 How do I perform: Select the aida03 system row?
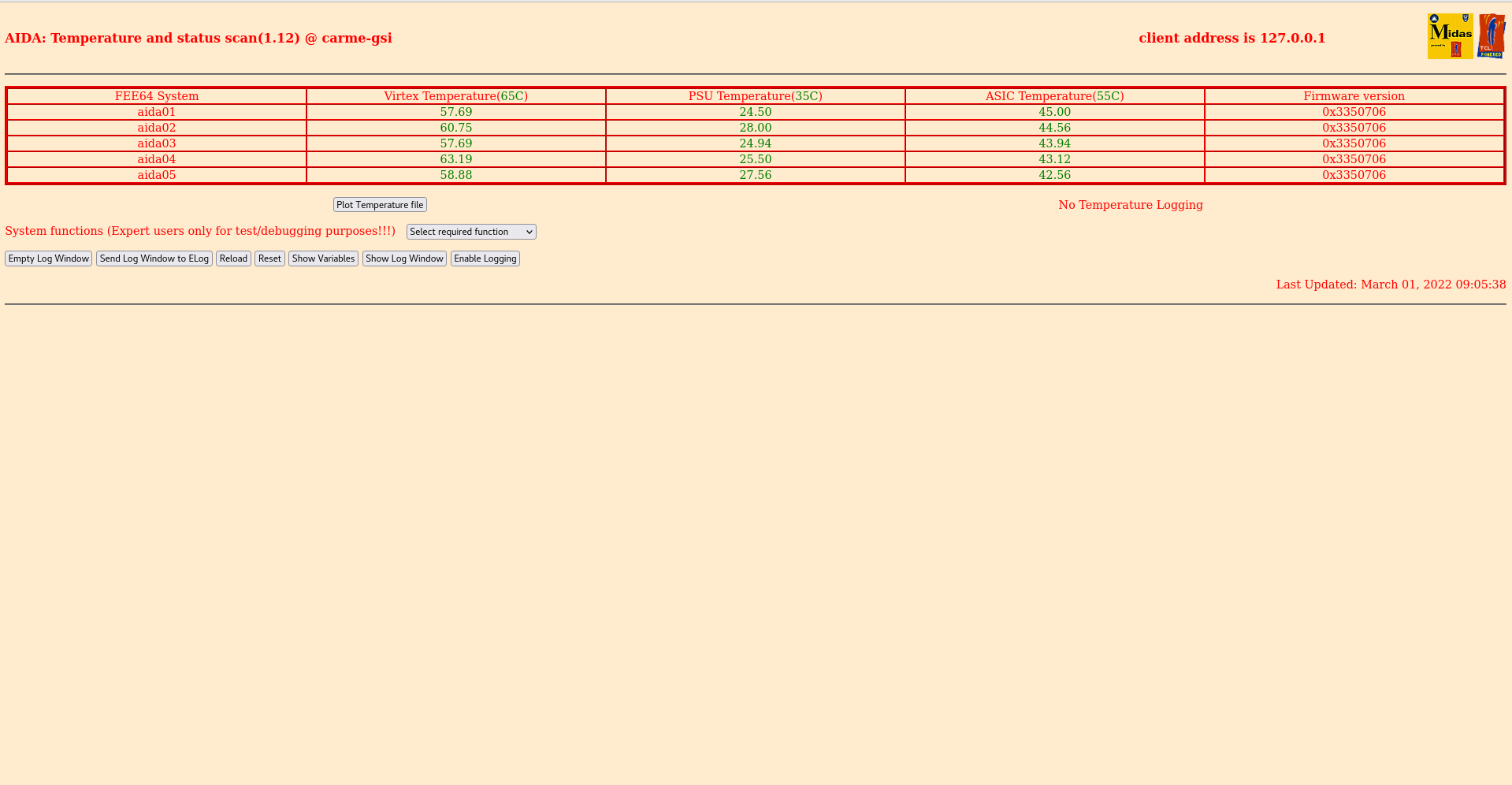click(x=156, y=143)
